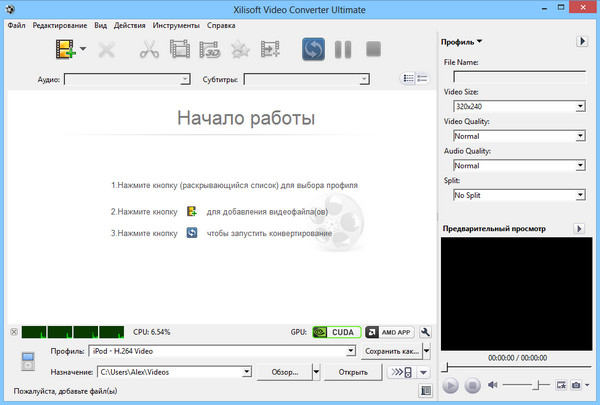Click the wrench settings icon near GPU
Image resolution: width=600 pixels, height=405 pixels.
click(425, 332)
